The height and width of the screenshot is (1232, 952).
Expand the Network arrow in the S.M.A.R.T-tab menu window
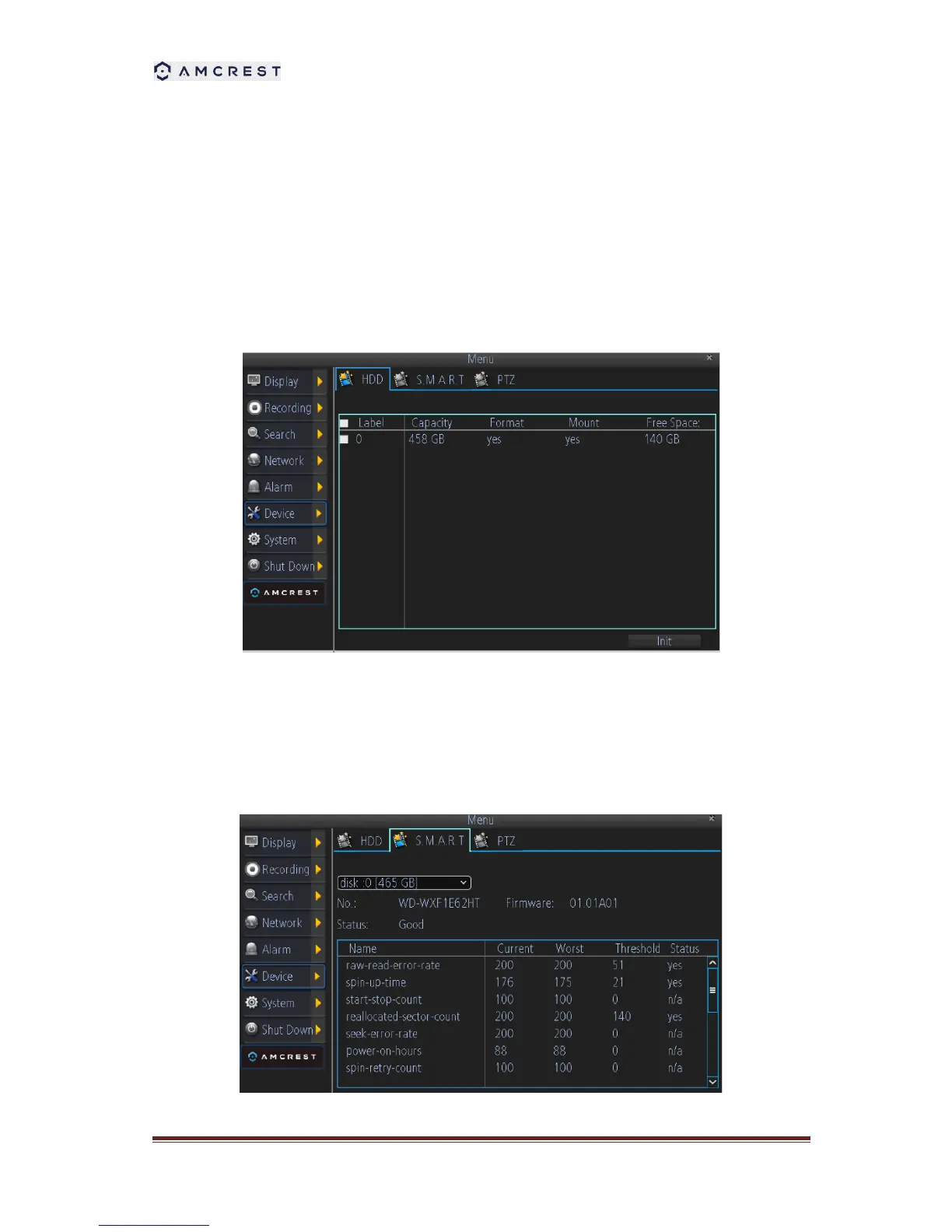point(318,922)
